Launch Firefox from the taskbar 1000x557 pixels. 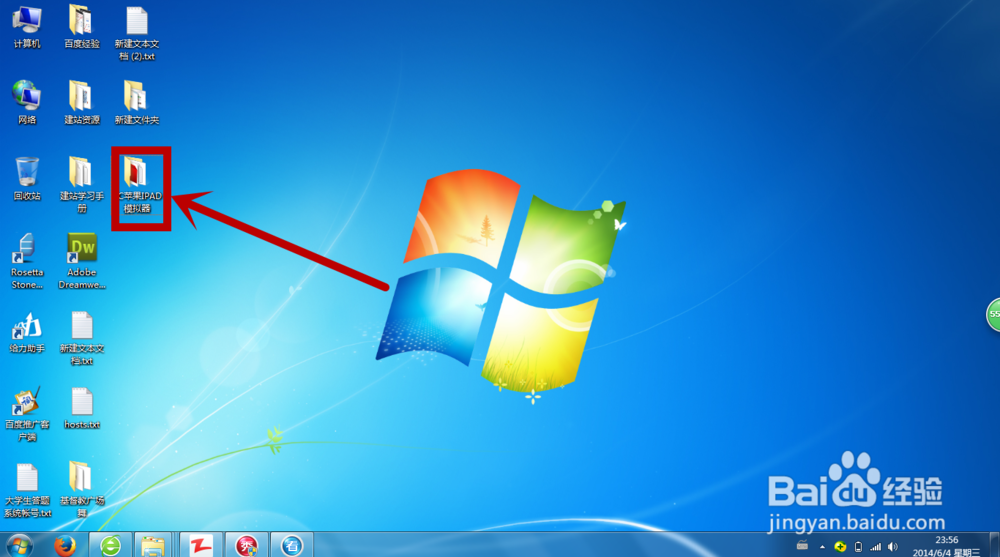click(x=64, y=546)
